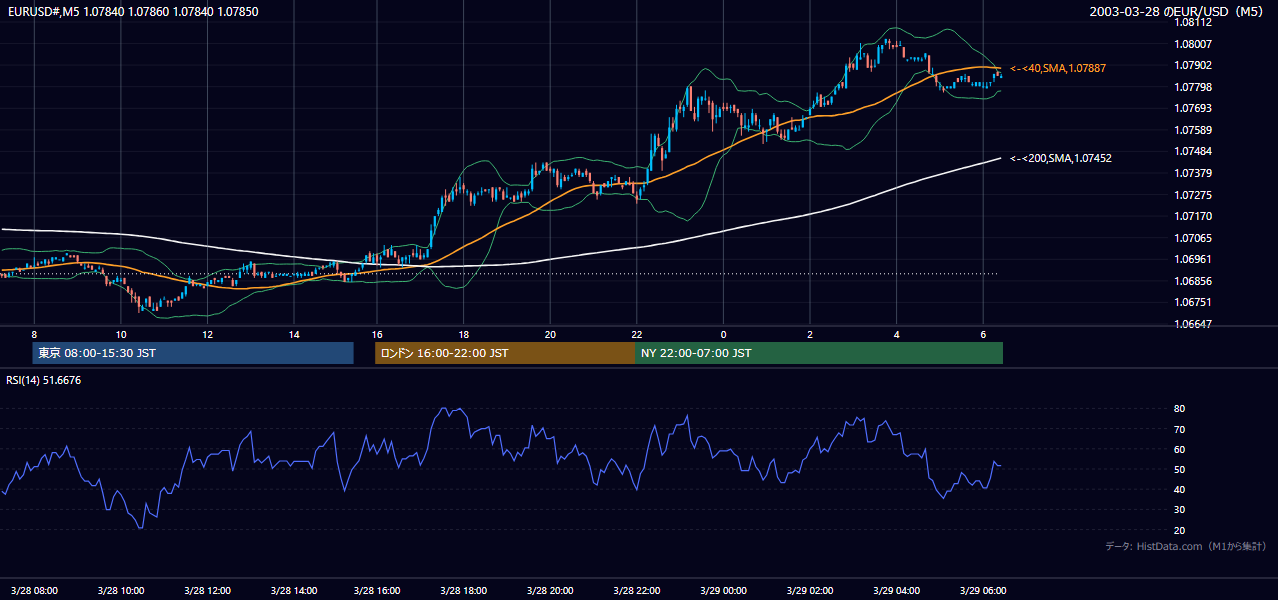Click the bottom date label 3/29 02:00
Image resolution: width=1278 pixels, height=600 pixels.
click(x=809, y=591)
